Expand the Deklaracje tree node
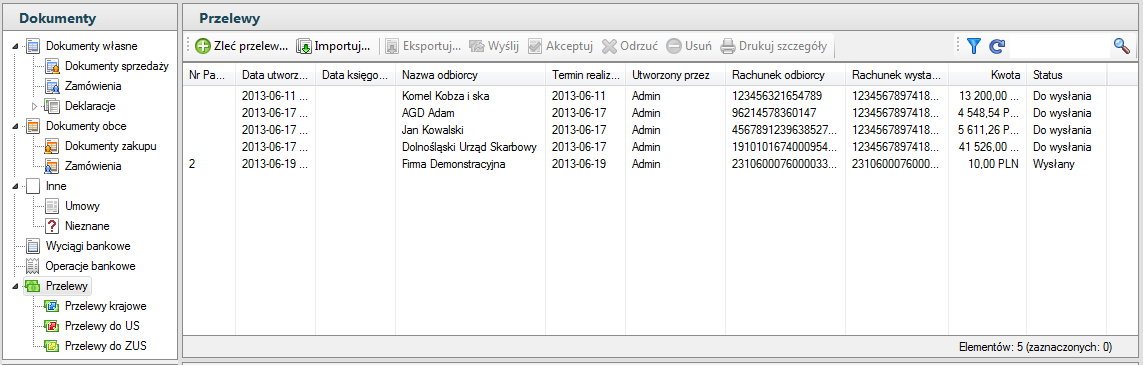Viewport: 1143px width, 365px height. point(35,106)
